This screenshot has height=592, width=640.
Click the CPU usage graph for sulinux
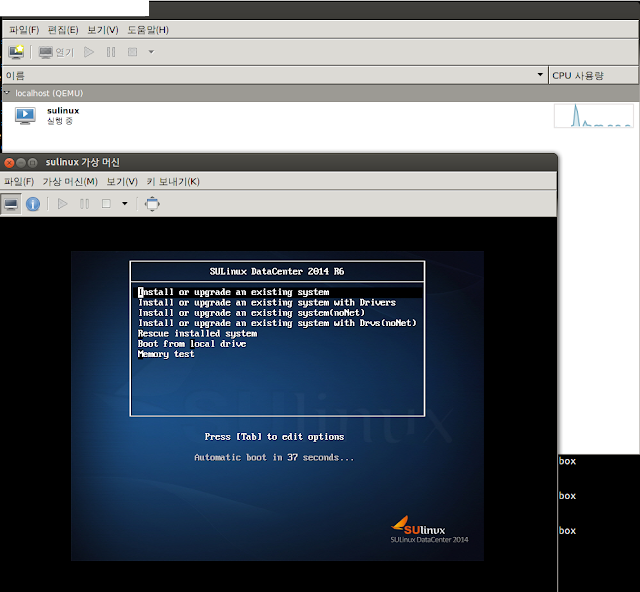(593, 115)
